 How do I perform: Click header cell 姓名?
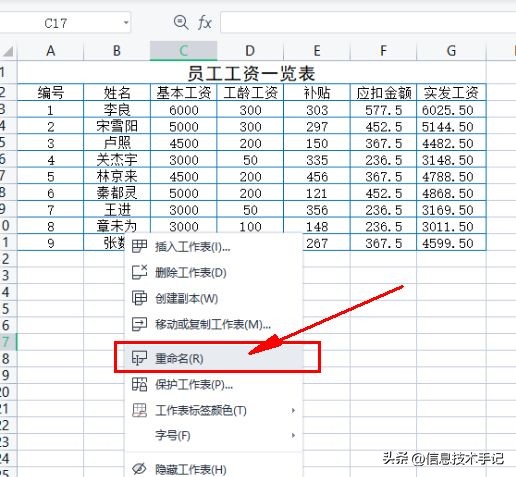(x=117, y=92)
